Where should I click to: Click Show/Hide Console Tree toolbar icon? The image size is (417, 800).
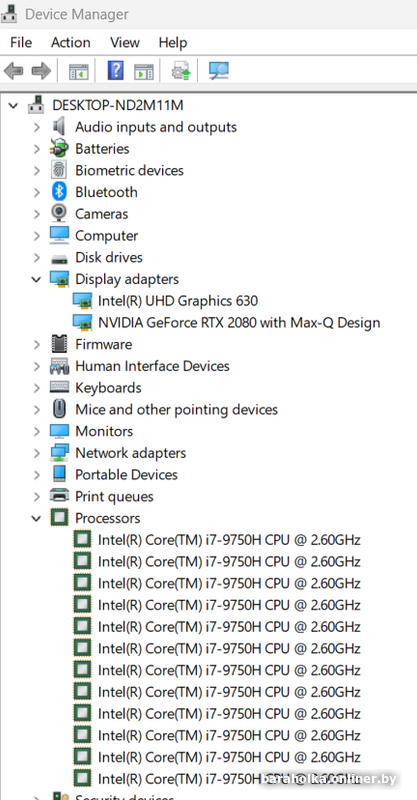point(79,71)
